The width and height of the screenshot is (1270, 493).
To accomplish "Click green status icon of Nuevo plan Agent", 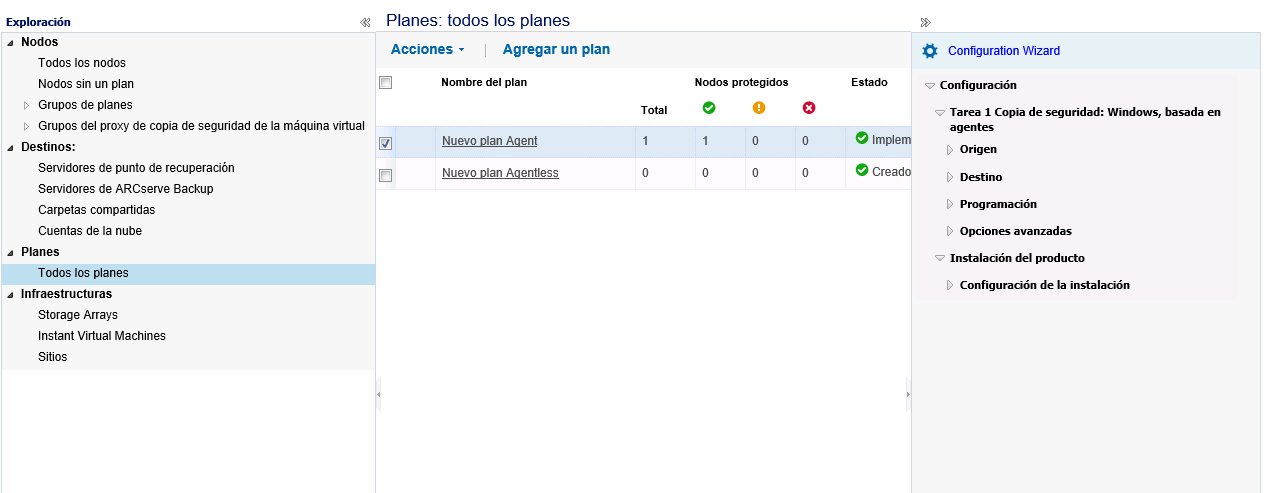I will coord(862,139).
